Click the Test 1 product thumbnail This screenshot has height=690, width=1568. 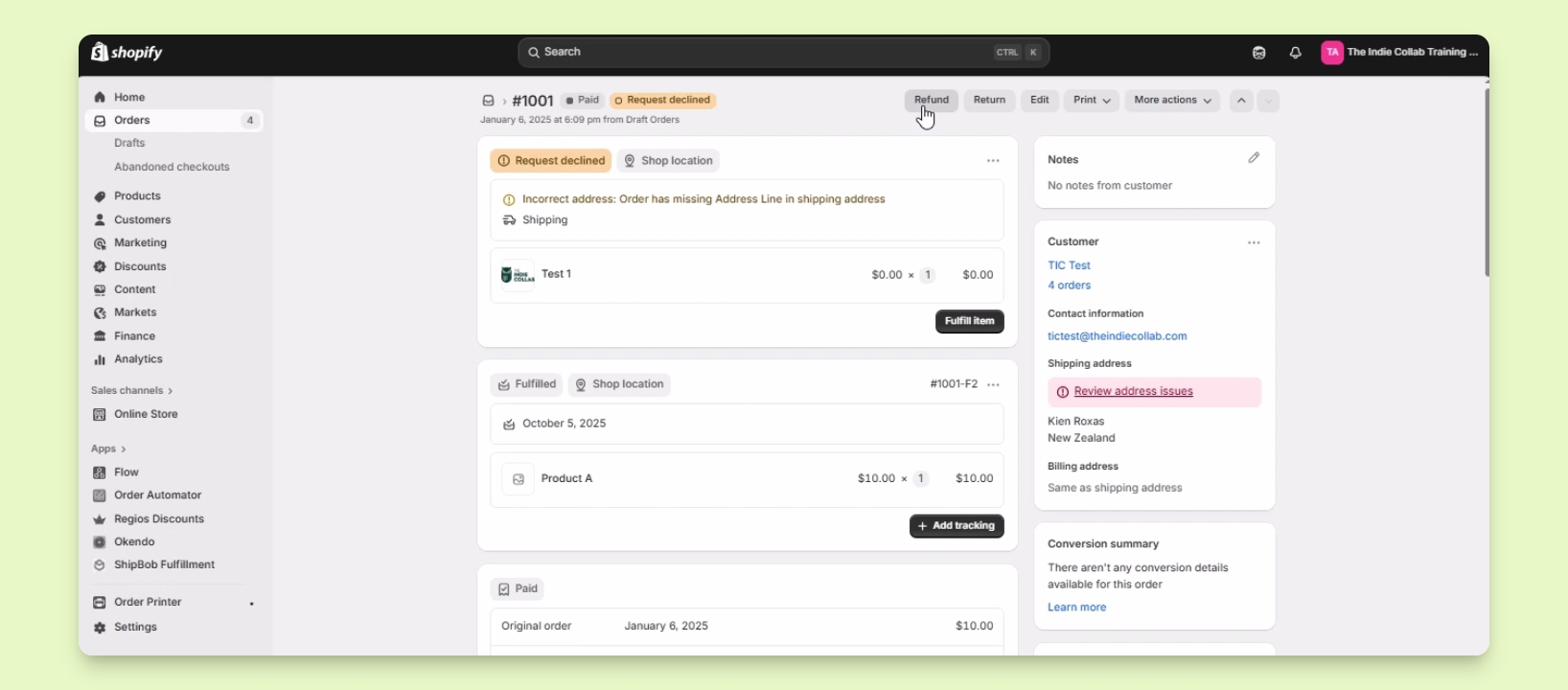click(x=518, y=275)
